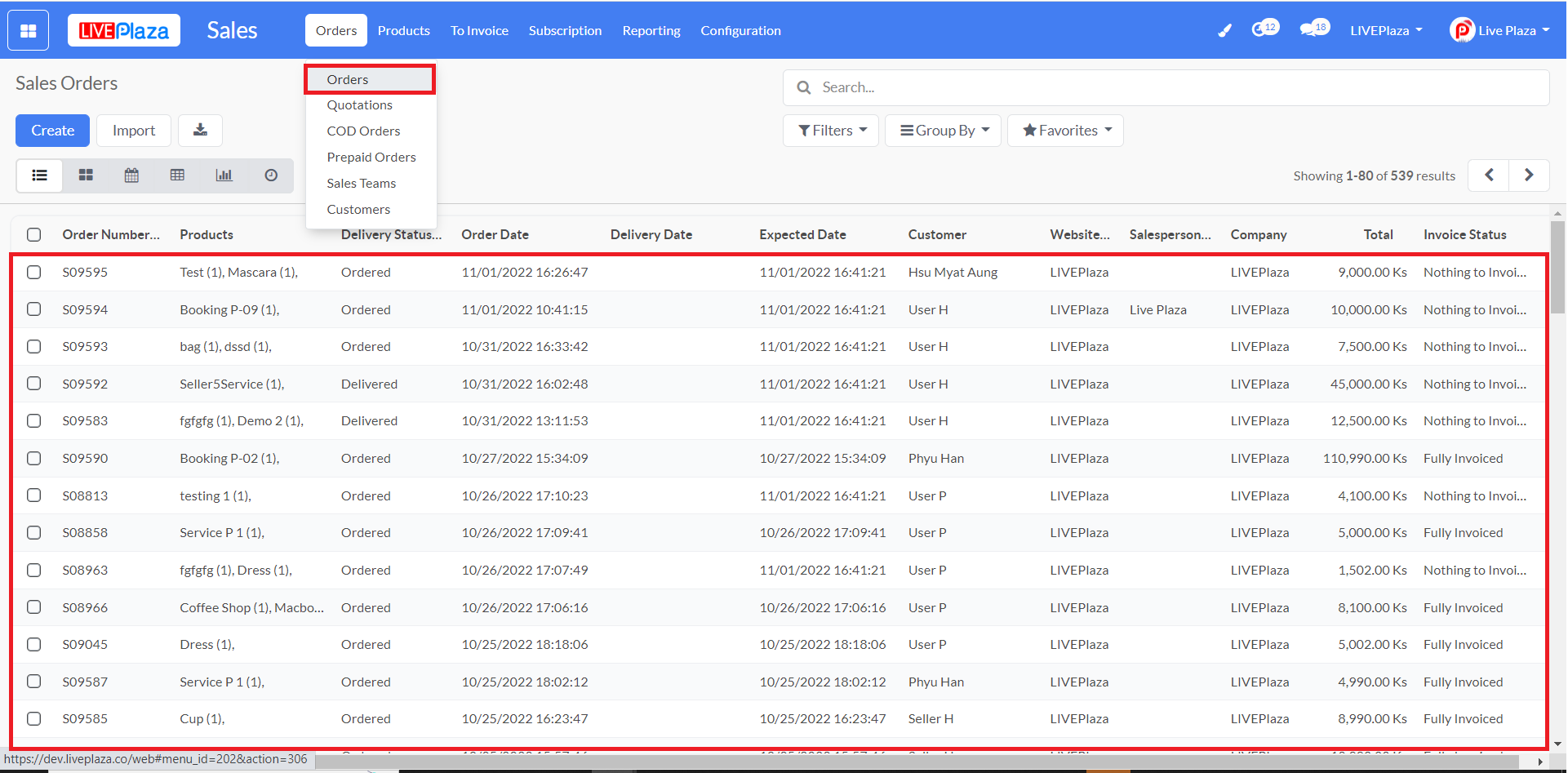Expand the Filters dropdown
The image size is (1568, 773).
click(831, 131)
